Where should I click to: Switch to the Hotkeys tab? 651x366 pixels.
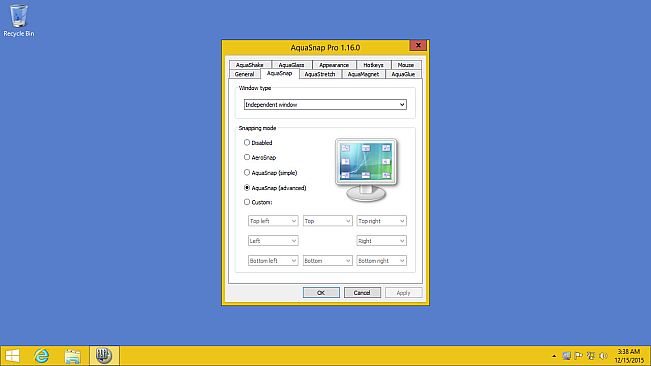tap(373, 65)
